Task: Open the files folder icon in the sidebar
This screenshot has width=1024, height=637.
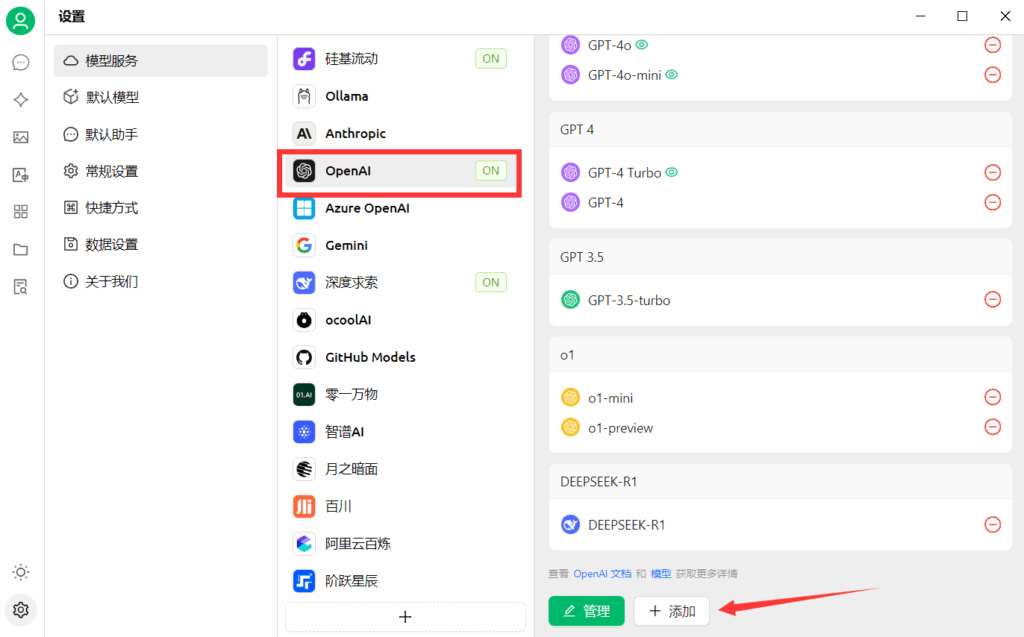Action: (x=21, y=249)
